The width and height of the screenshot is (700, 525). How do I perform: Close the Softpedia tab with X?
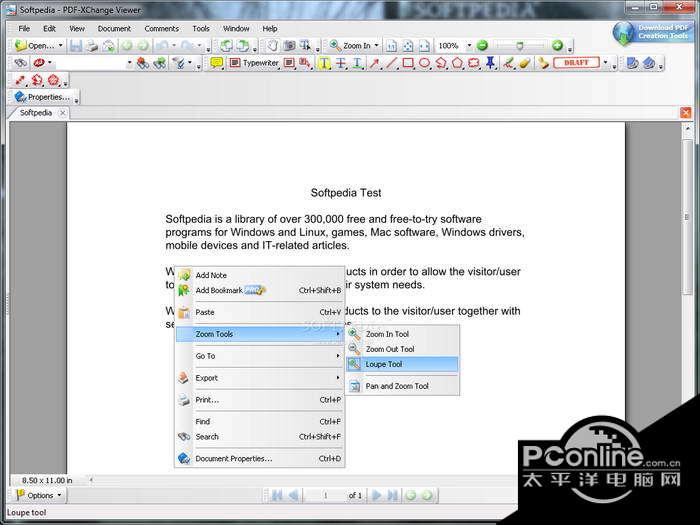[x=62, y=113]
